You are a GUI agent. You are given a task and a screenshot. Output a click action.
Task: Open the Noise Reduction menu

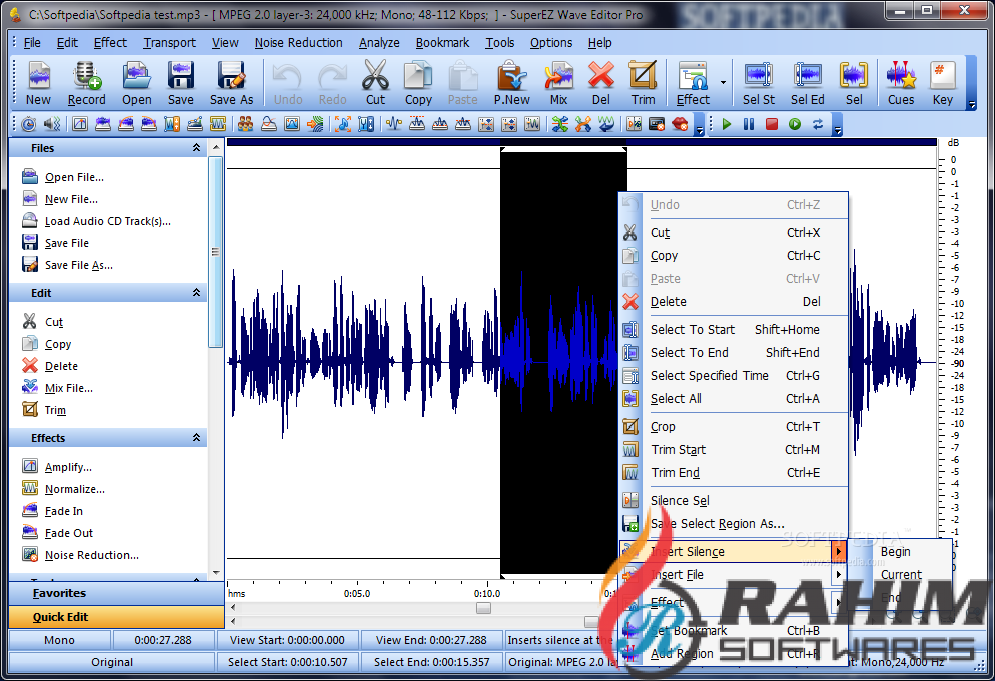298,43
